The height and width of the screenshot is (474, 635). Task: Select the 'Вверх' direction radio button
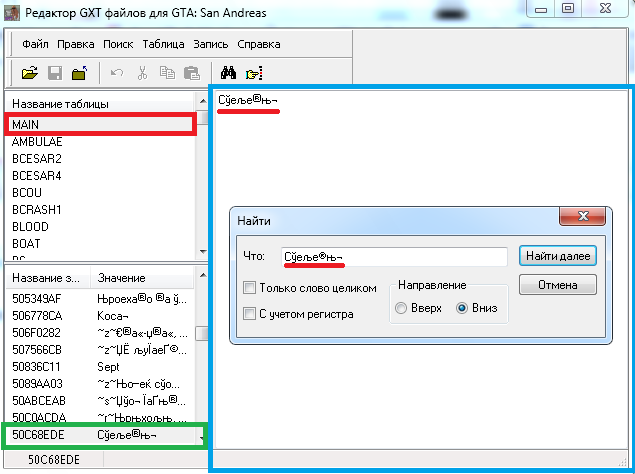point(402,308)
